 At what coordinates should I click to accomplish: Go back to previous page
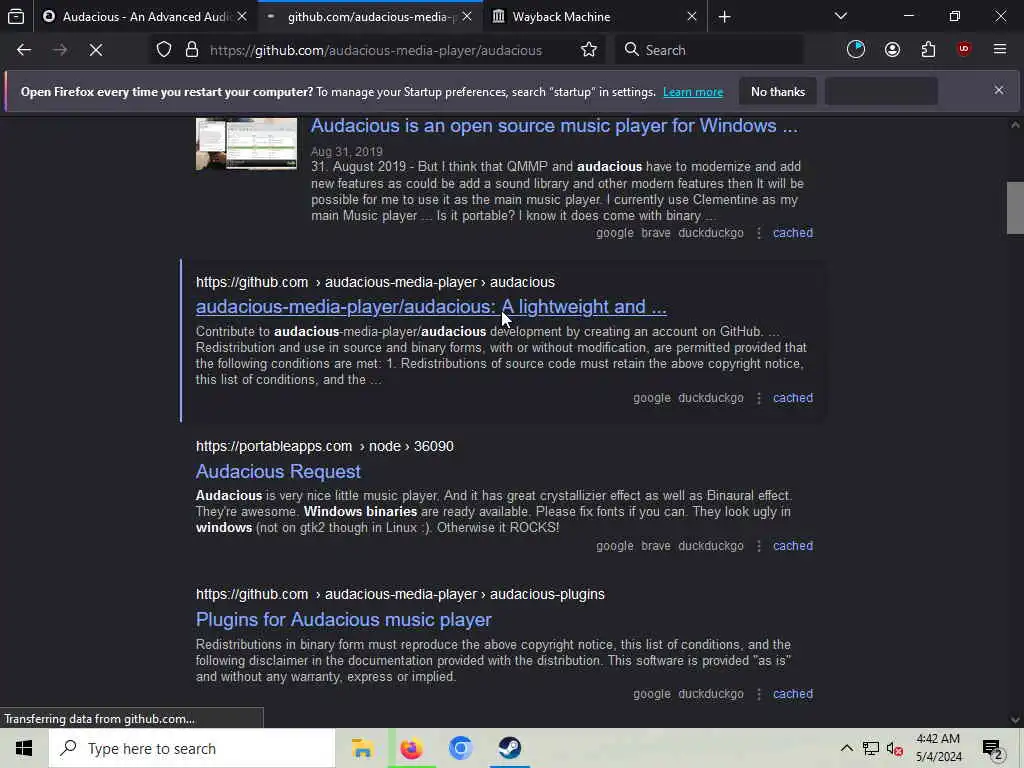(x=24, y=50)
